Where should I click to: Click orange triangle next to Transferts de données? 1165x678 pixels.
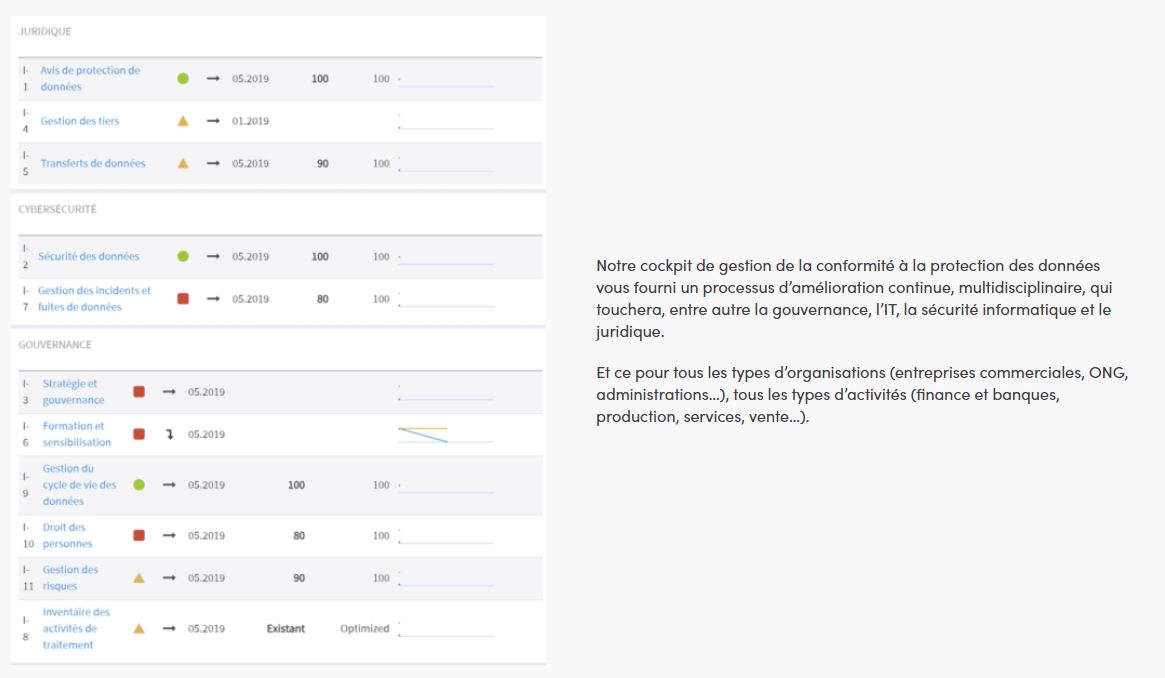pyautogui.click(x=183, y=163)
